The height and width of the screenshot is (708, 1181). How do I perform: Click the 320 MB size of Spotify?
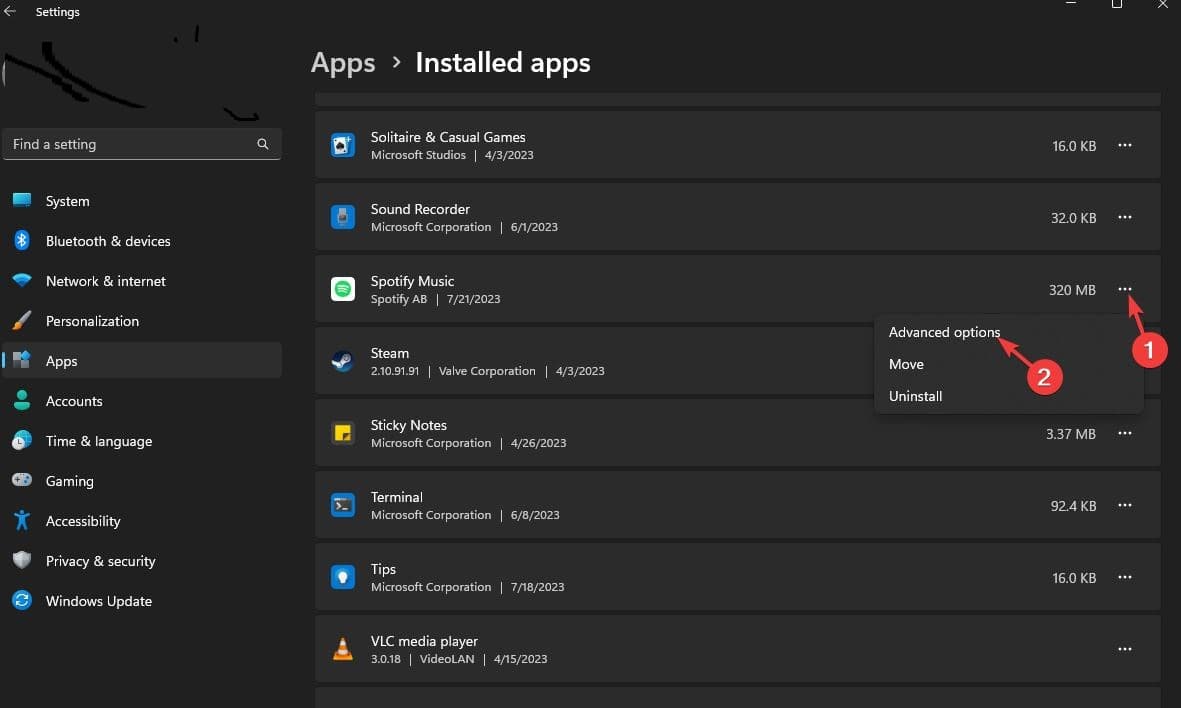(x=1072, y=290)
